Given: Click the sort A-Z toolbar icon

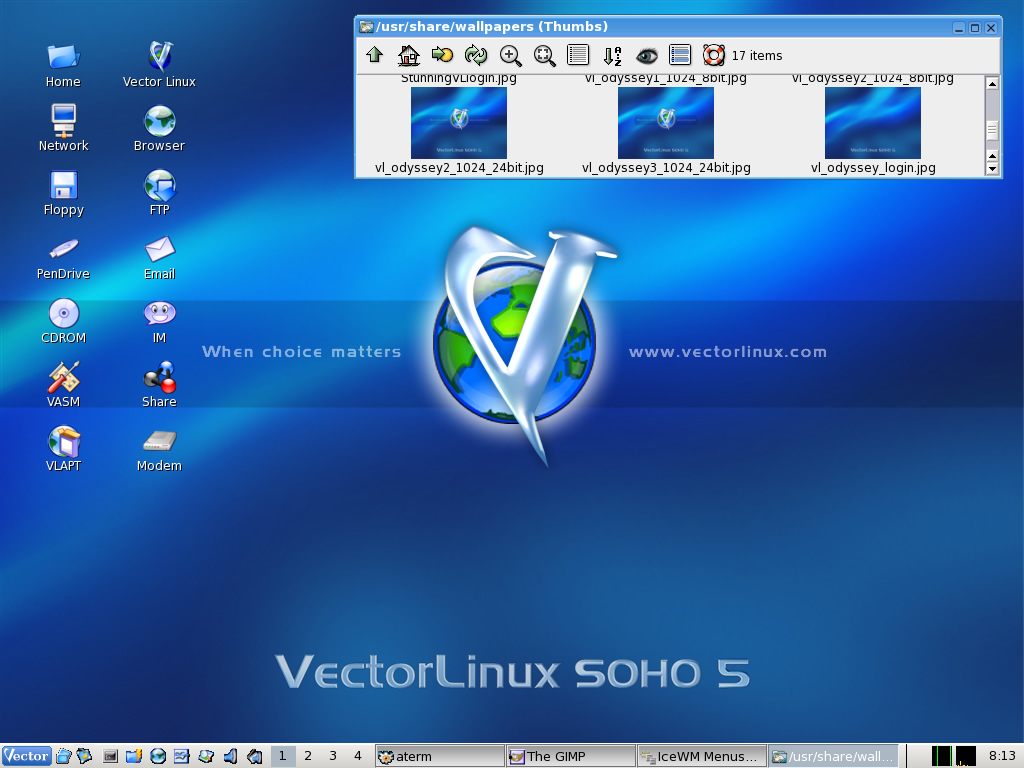Looking at the screenshot, I should coord(613,56).
